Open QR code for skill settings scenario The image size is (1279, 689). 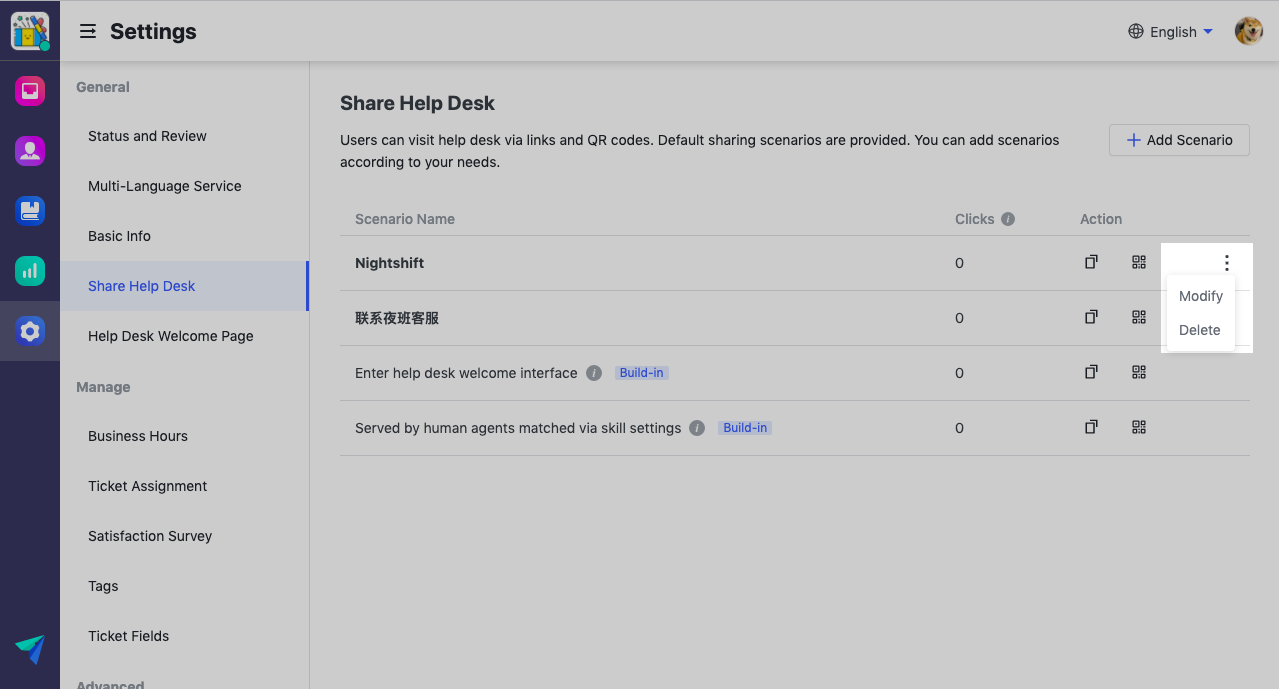1138,427
